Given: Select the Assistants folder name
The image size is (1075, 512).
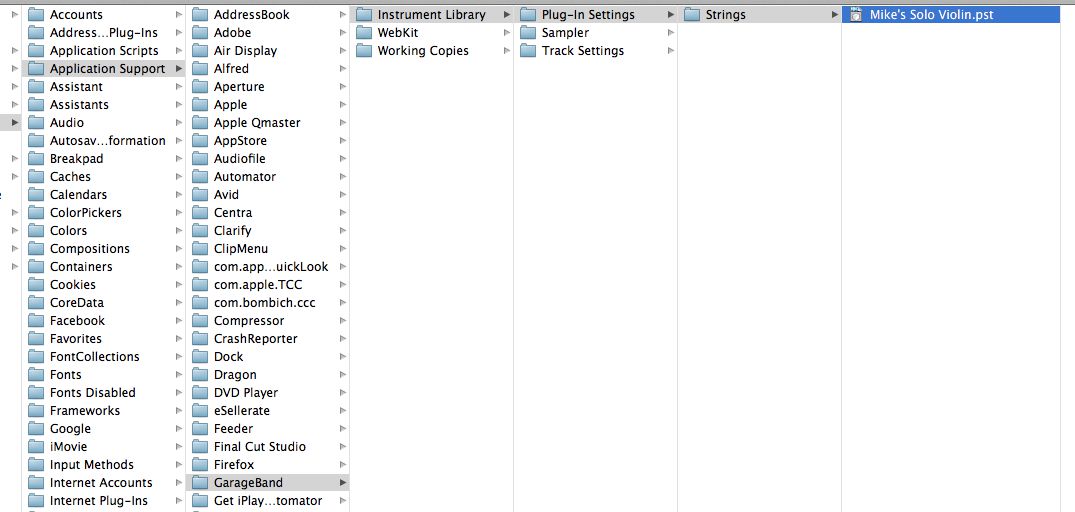Looking at the screenshot, I should pyautogui.click(x=79, y=105).
